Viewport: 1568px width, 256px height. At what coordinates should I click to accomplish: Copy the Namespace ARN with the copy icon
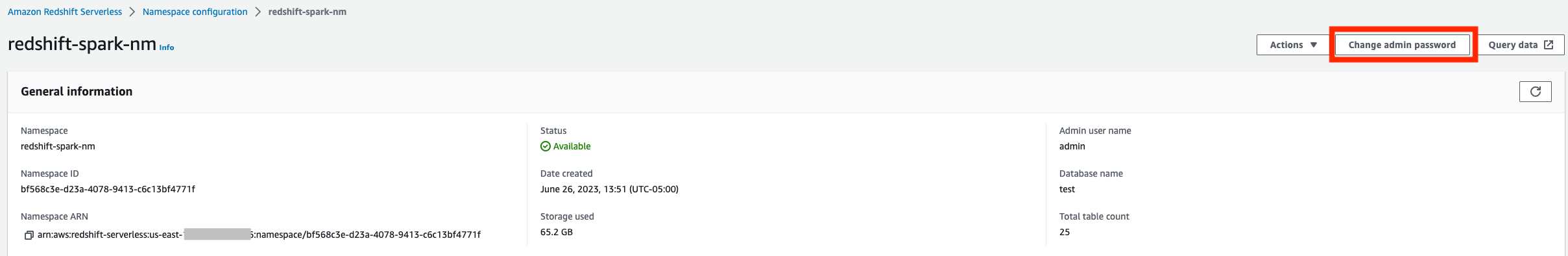click(29, 235)
